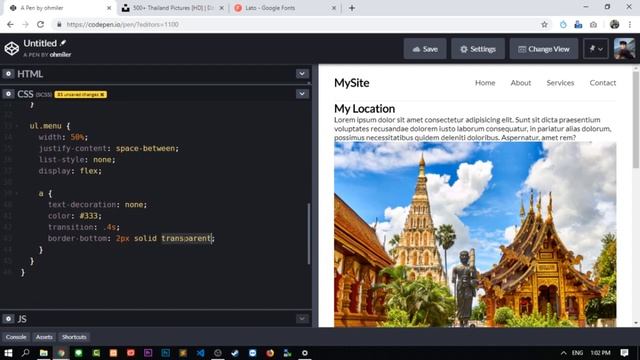The height and width of the screenshot is (360, 640).
Task: Switch to the Thailand Pictures tab
Action: click(173, 8)
